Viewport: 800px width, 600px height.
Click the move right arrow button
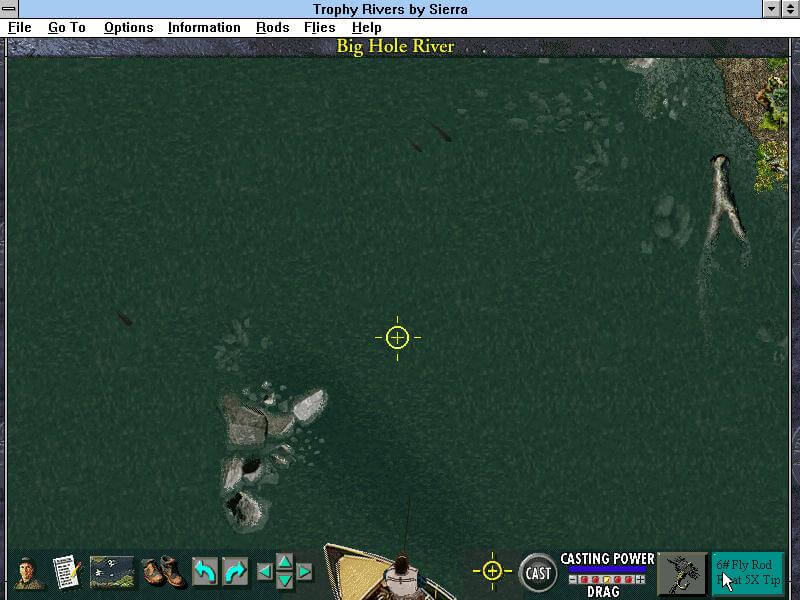[304, 572]
